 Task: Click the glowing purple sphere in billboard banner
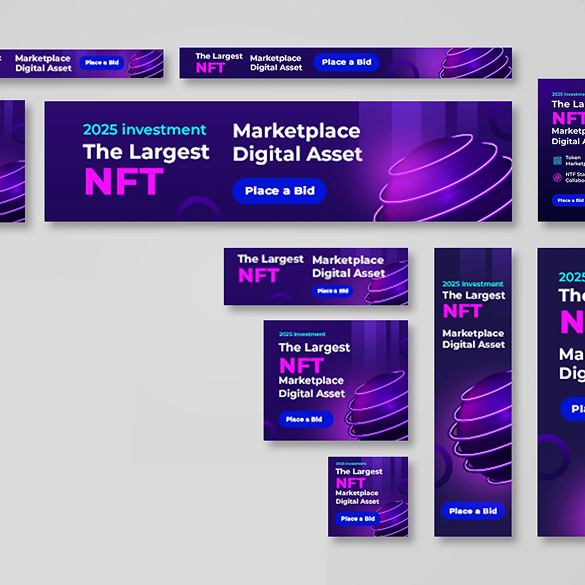pyautogui.click(x=444, y=178)
